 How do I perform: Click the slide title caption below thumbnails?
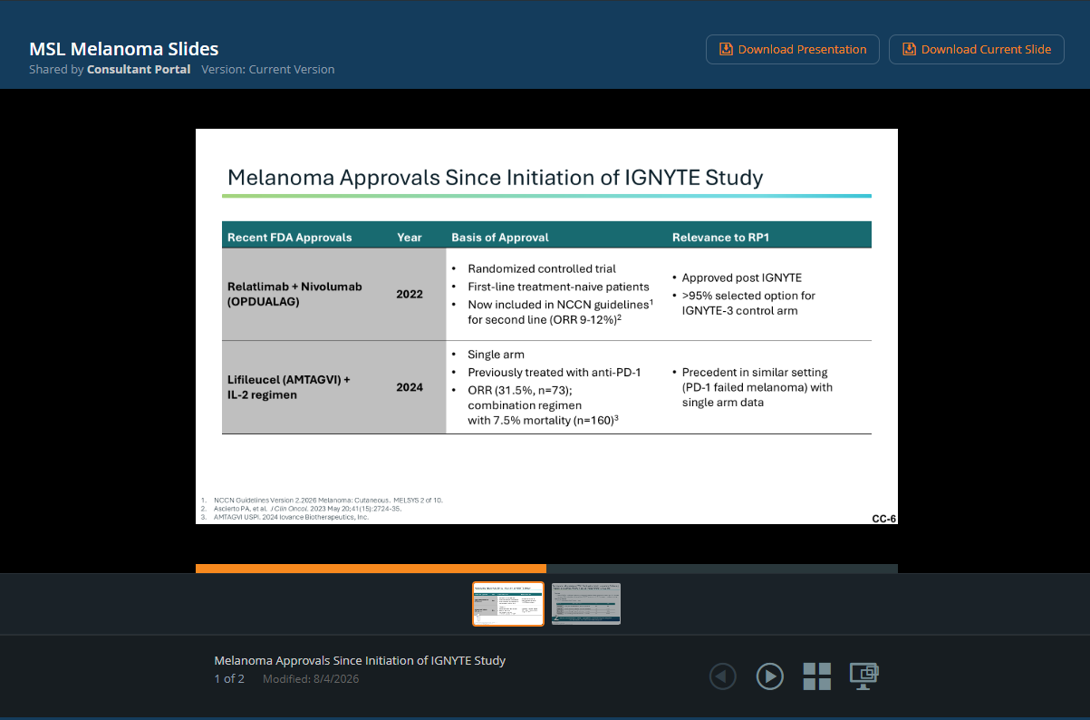coord(359,661)
